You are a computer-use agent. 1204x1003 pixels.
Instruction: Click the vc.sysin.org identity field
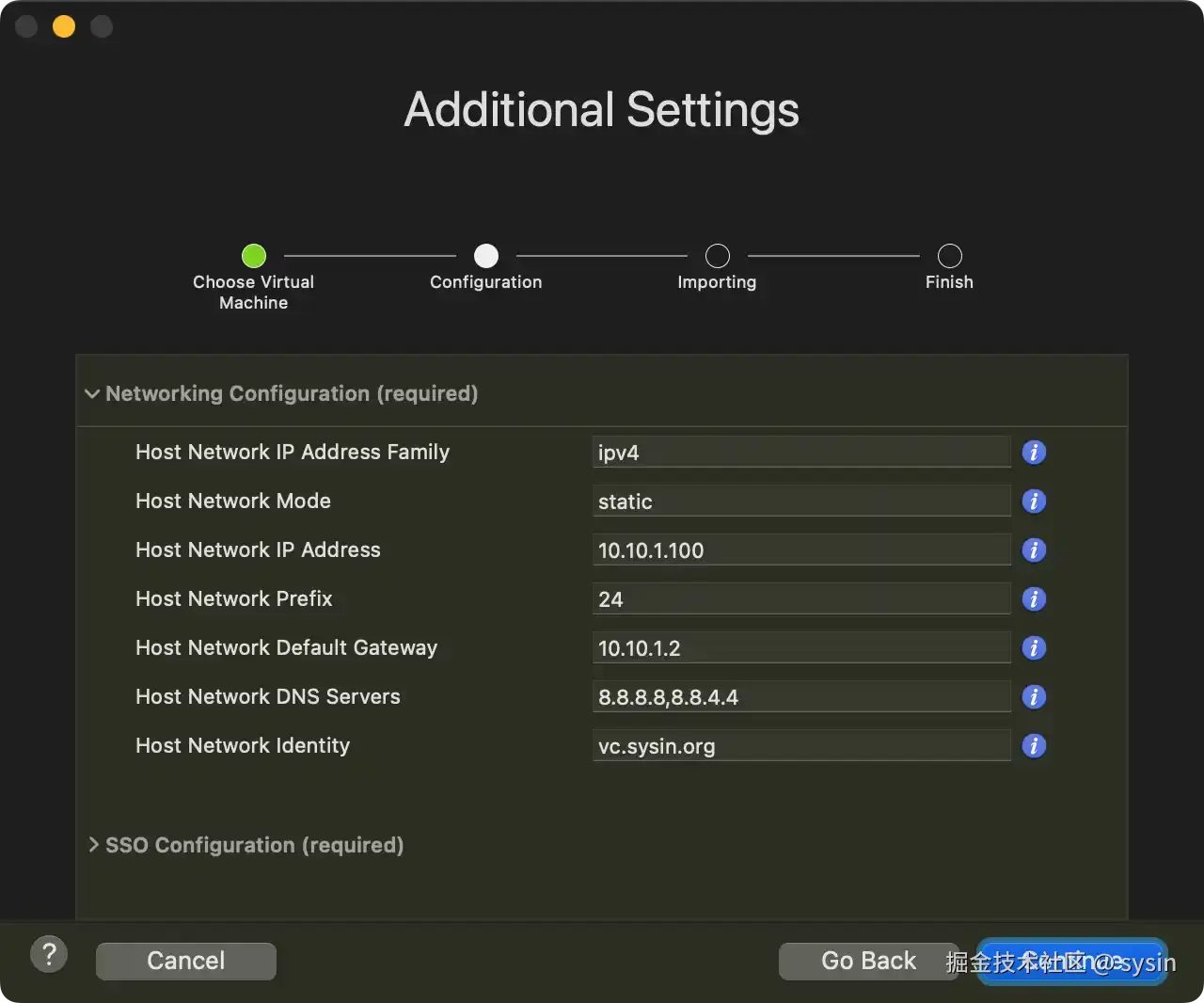point(801,746)
